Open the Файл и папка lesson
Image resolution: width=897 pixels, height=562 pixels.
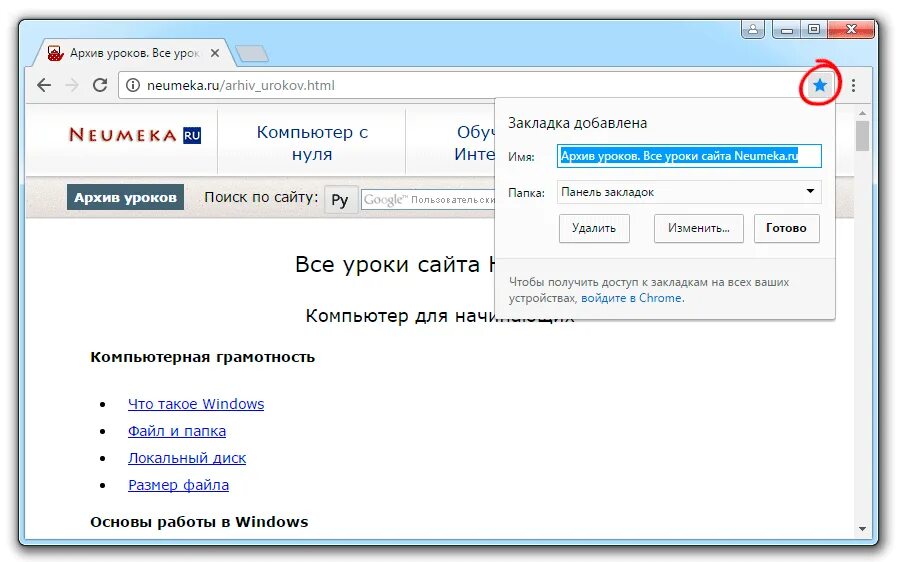(177, 431)
